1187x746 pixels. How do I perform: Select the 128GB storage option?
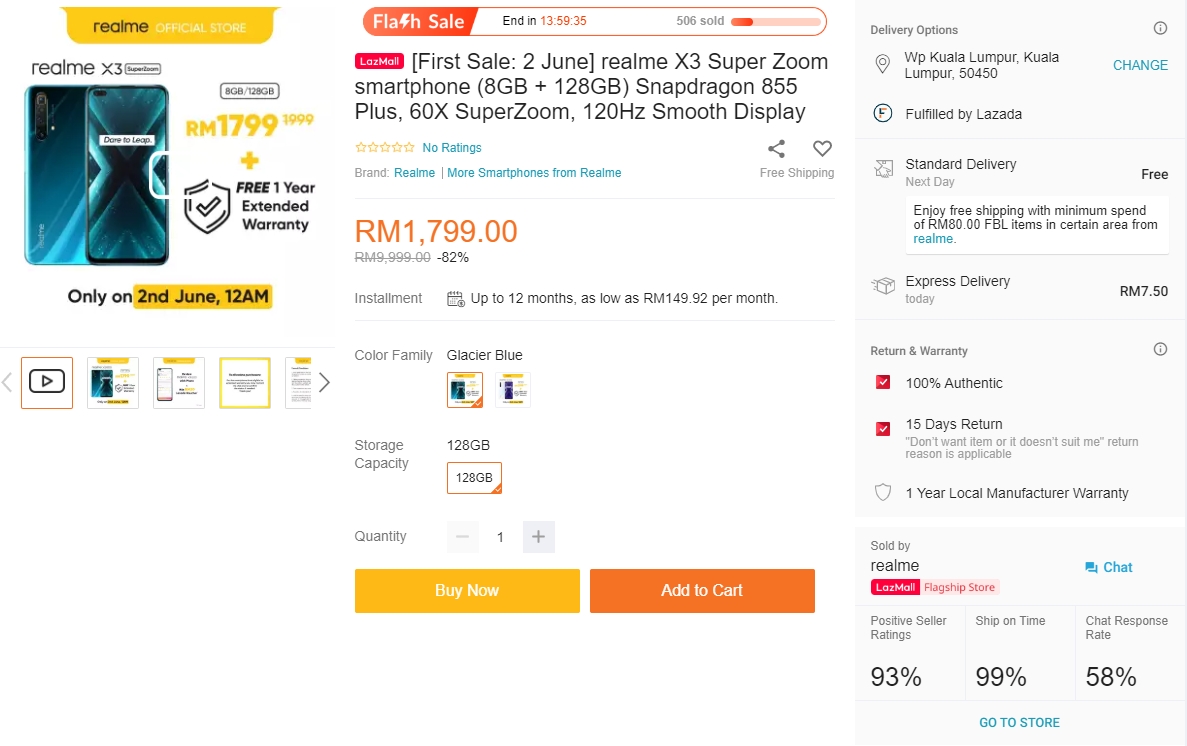[474, 478]
